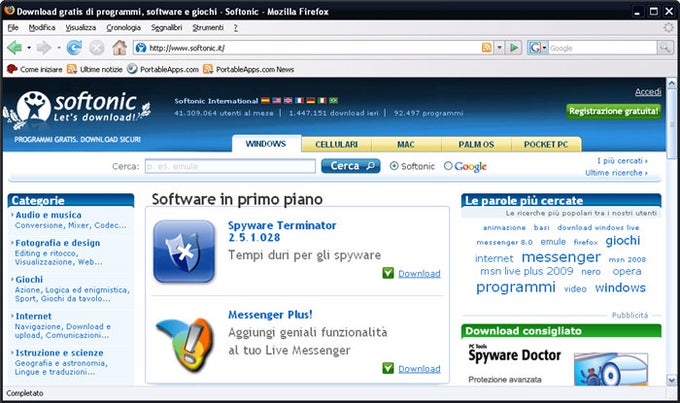
Task: Click the scrollbar up arrow
Action: click(672, 84)
